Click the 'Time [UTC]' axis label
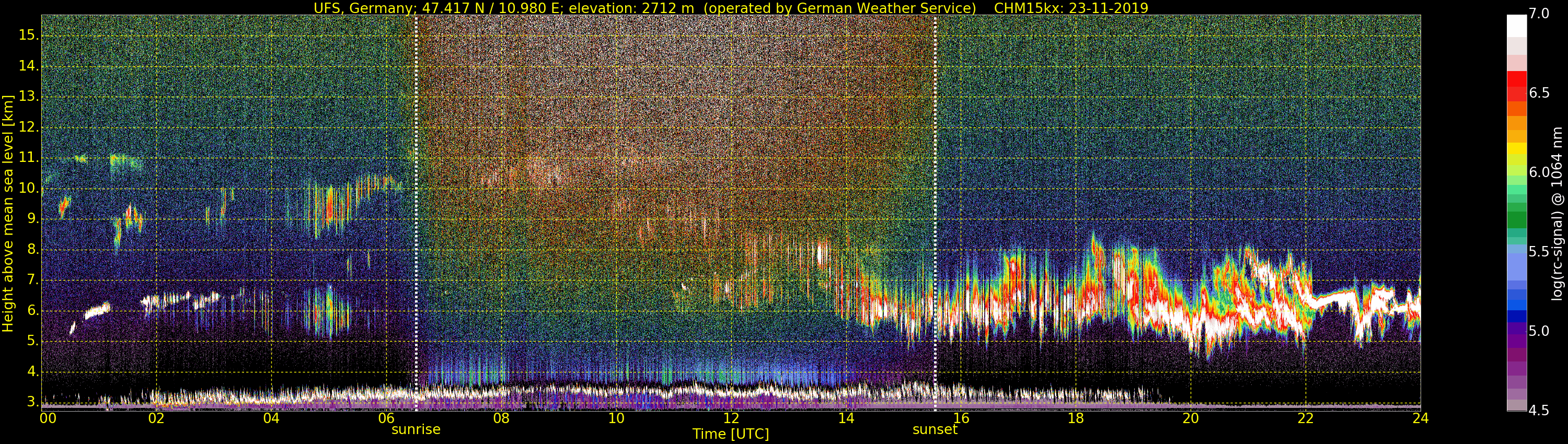This screenshot has width=1568, height=444. coord(731,434)
